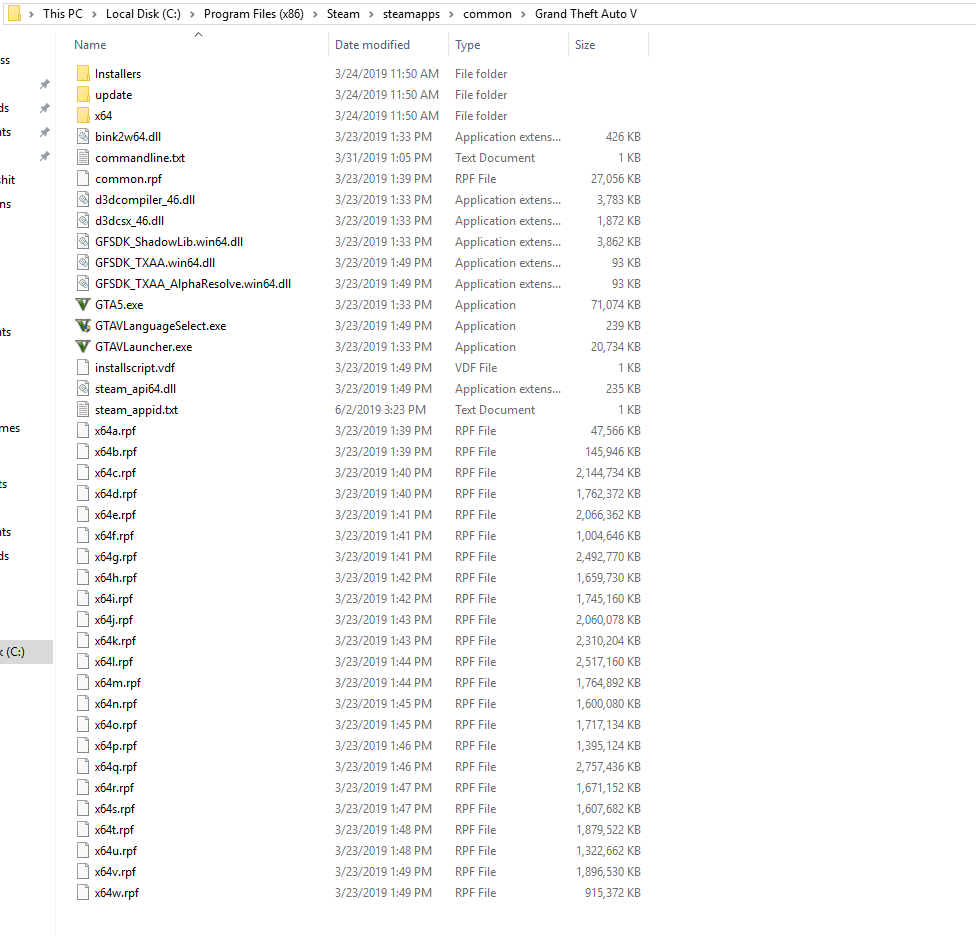
Task: Expand chevron after This PC in breadcrumb
Action: [x=95, y=14]
